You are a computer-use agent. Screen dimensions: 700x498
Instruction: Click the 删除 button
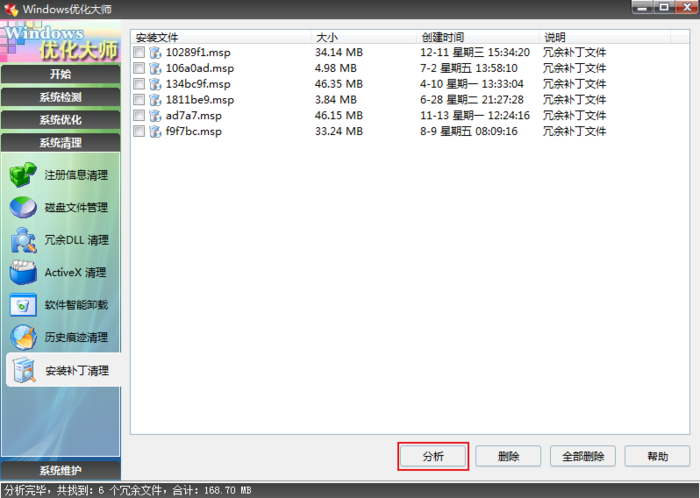click(508, 456)
